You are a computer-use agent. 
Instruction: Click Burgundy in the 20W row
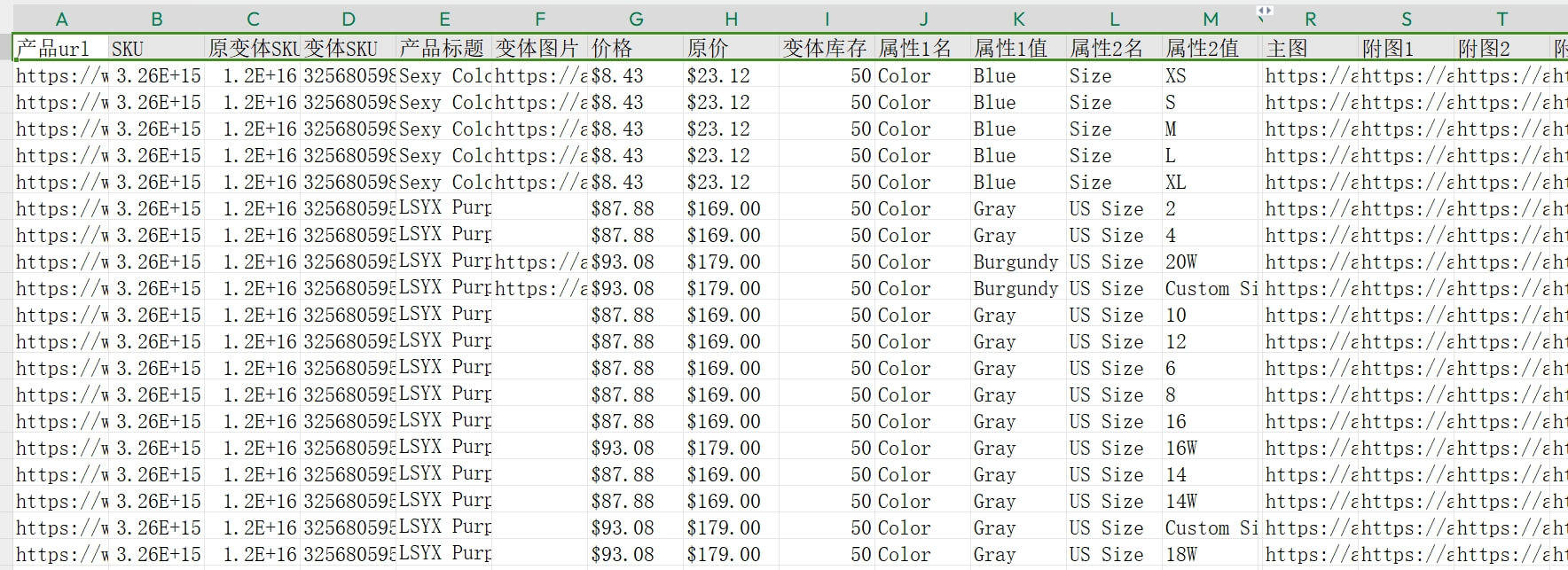click(1019, 262)
